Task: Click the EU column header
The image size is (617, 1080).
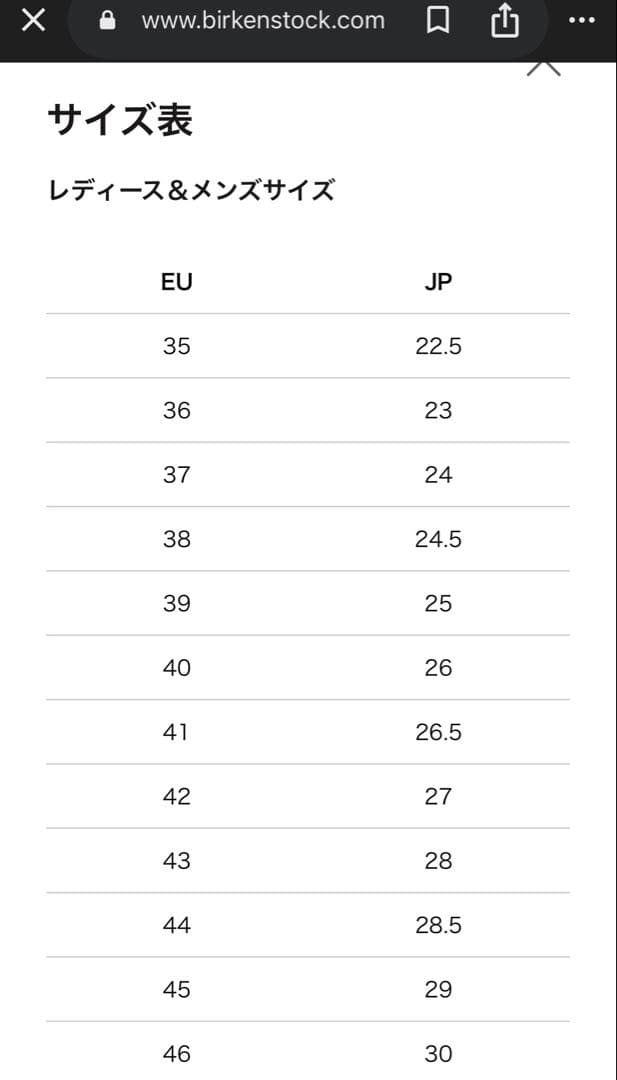Action: tap(176, 282)
